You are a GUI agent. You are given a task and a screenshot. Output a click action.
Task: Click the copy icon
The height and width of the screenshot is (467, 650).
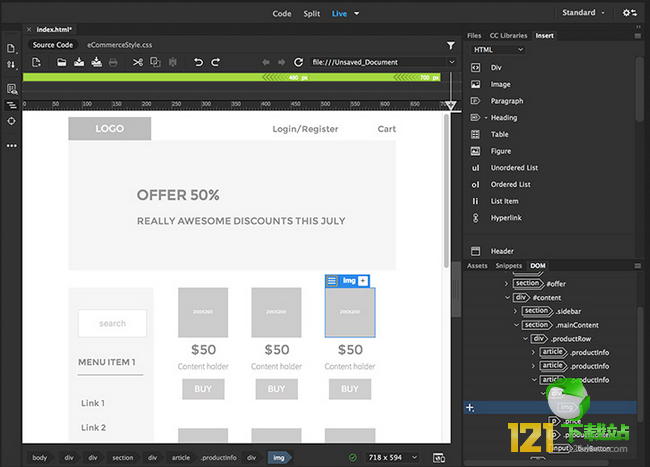pyautogui.click(x=155, y=62)
